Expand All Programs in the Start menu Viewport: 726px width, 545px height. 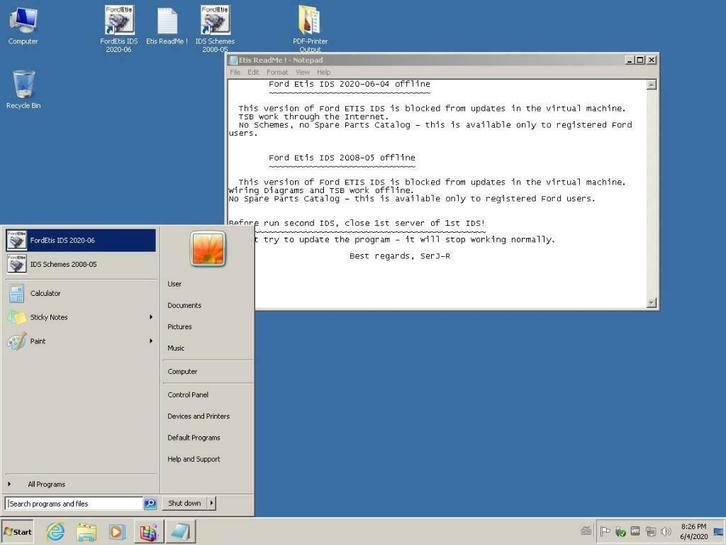(47, 484)
